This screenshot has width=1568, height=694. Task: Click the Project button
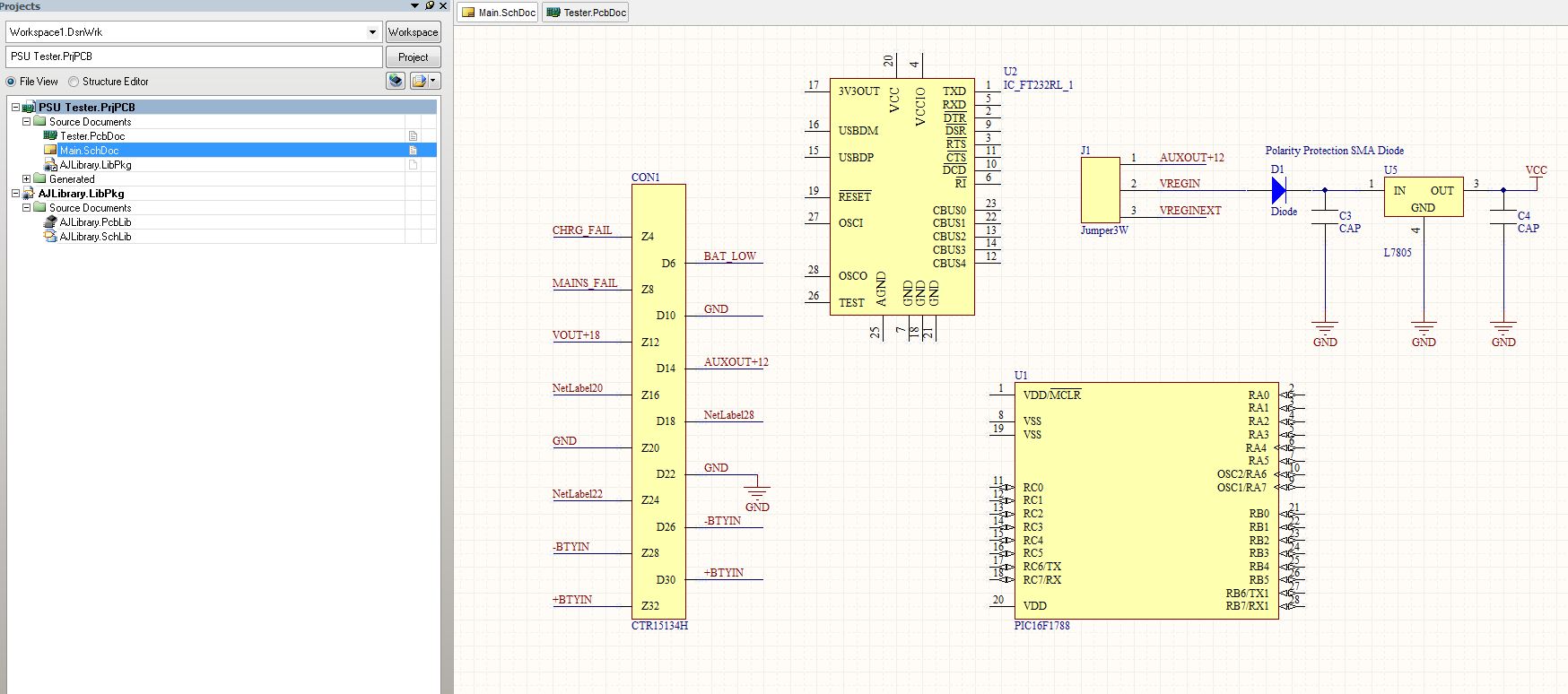coord(414,56)
